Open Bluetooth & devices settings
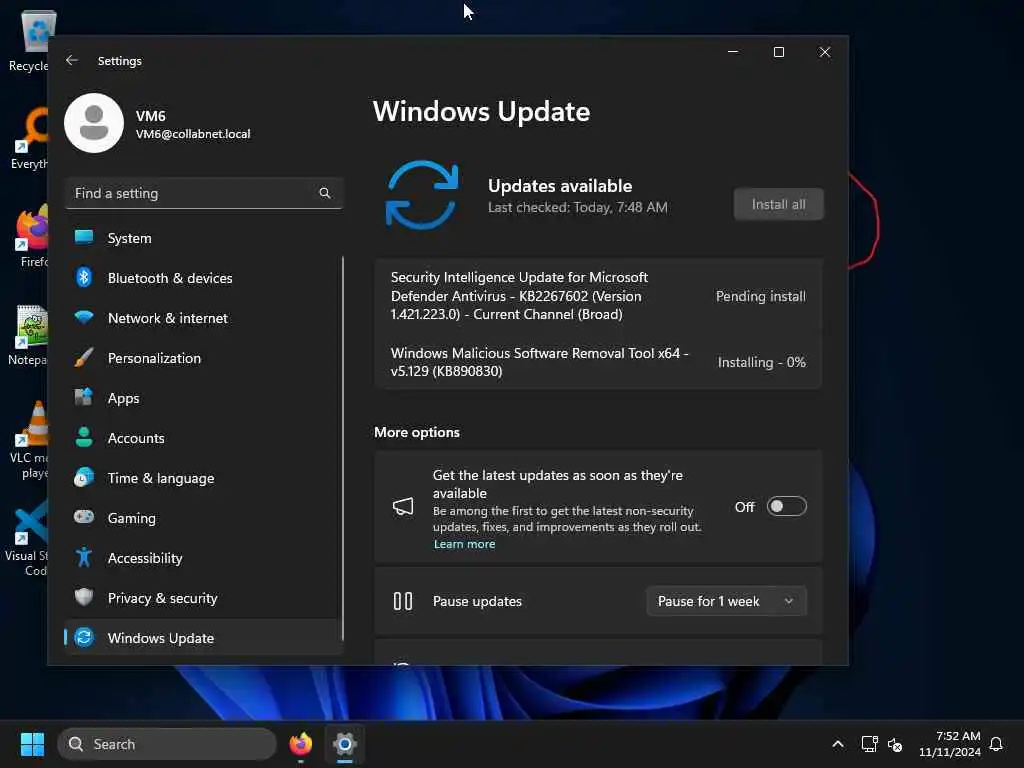Image resolution: width=1024 pixels, height=768 pixels. pos(204,278)
